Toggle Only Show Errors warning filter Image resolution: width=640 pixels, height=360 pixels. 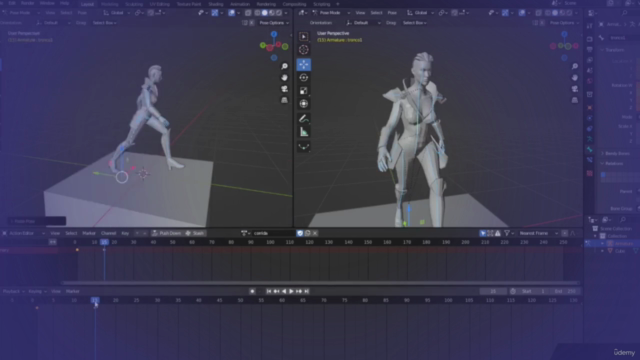coord(498,233)
